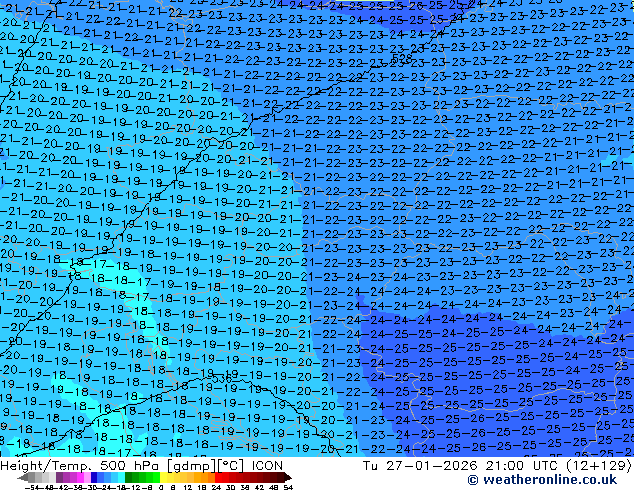Click the 536 contour height label
The image size is (634, 490).
pyautogui.click(x=222, y=379)
